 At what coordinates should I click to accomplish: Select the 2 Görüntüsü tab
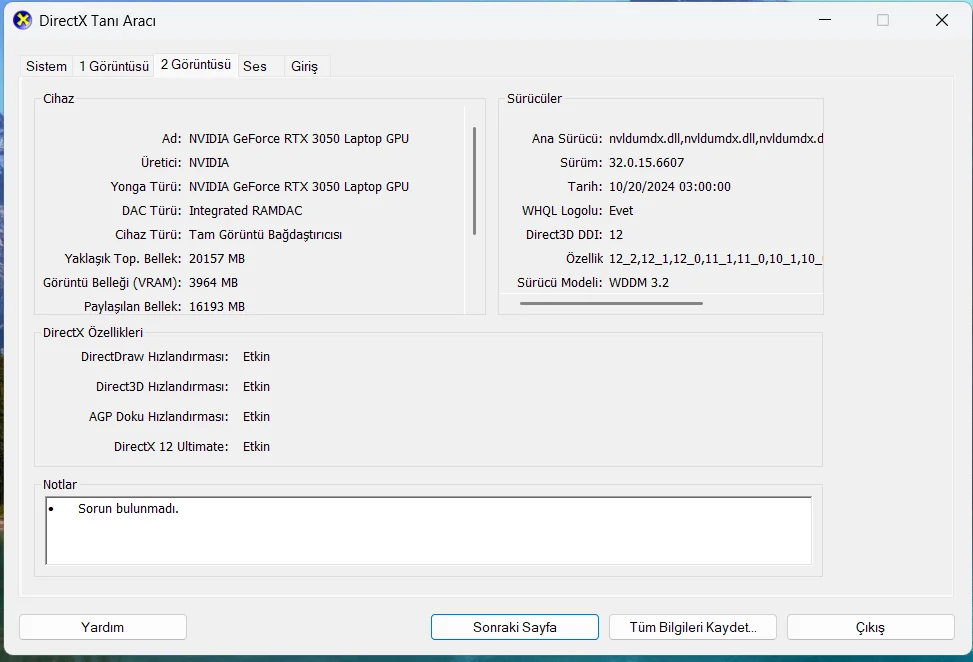pos(196,65)
